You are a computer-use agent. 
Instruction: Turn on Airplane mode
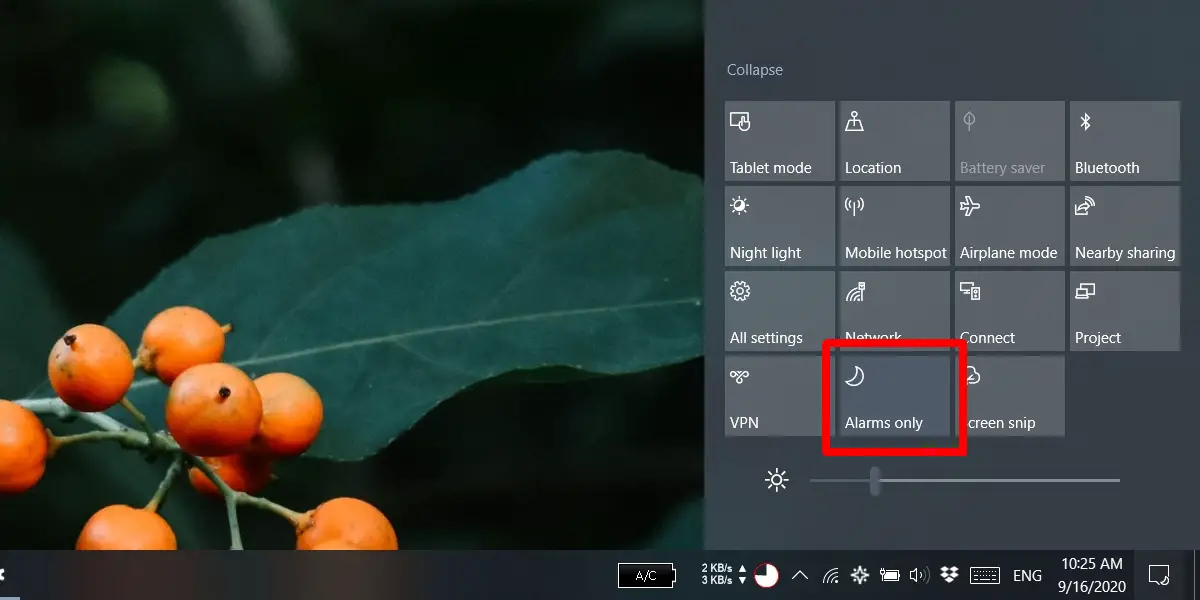(1009, 226)
